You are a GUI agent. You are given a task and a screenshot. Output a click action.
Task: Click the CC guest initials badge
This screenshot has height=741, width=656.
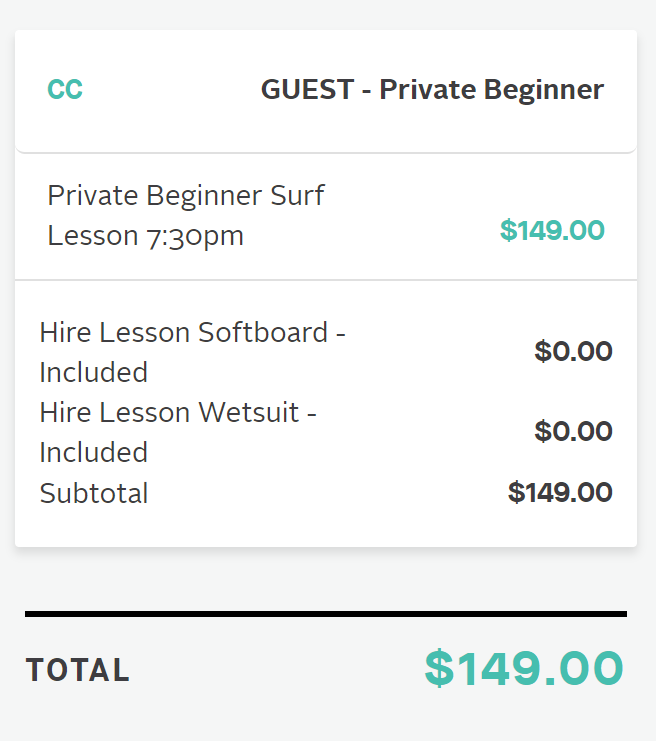[x=65, y=89]
